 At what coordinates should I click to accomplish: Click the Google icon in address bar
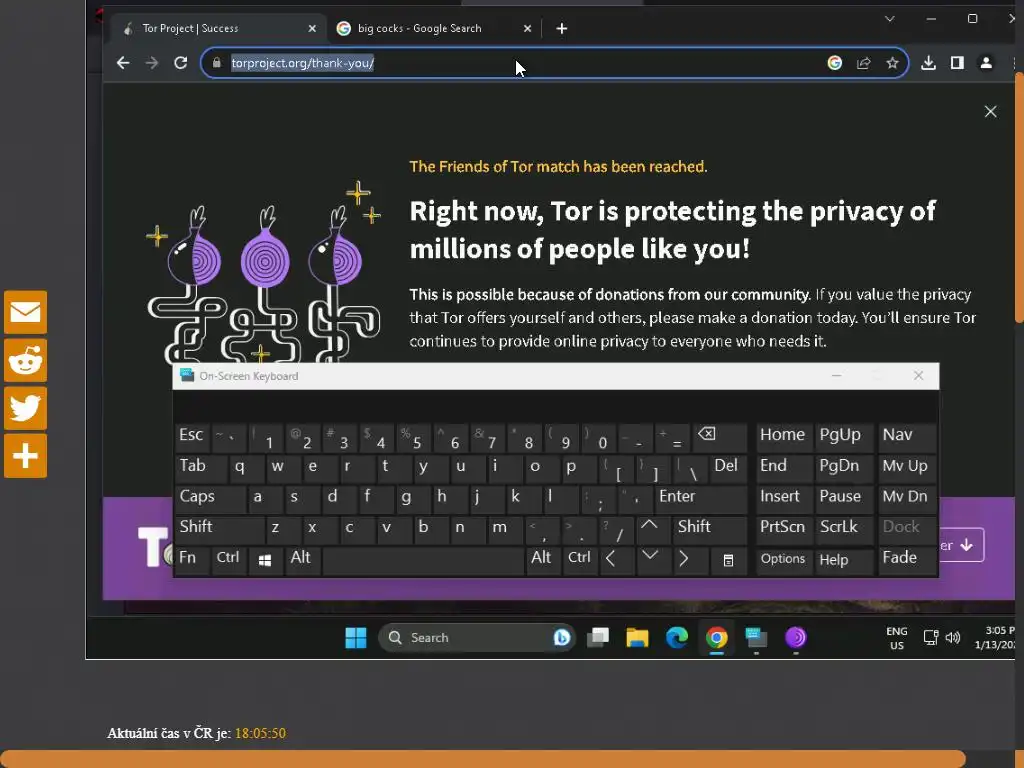coord(835,63)
